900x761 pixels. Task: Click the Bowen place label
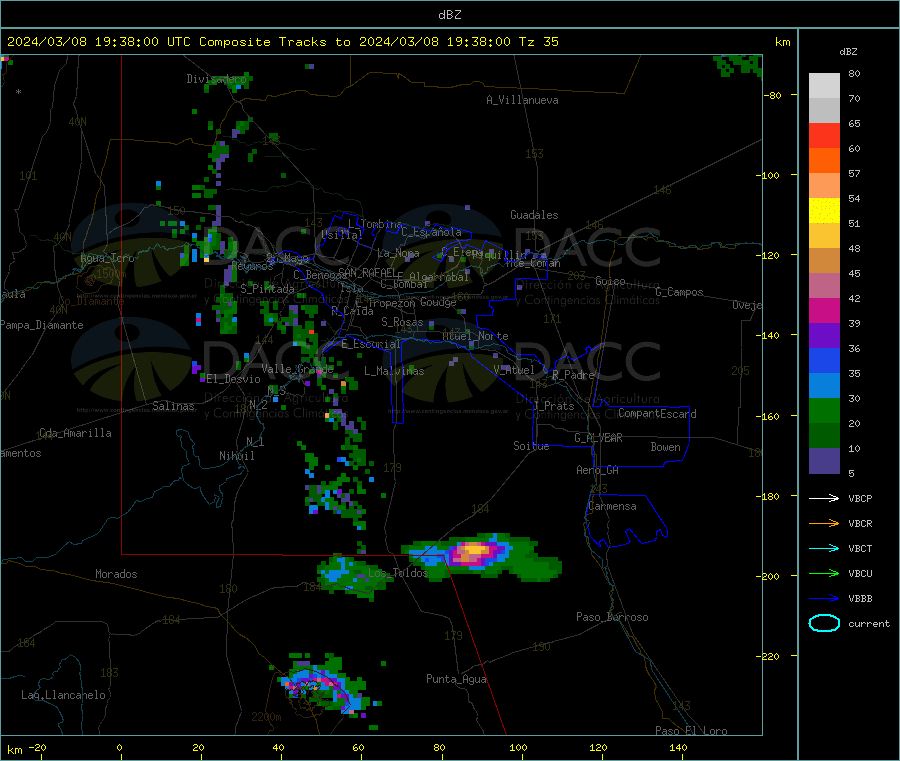665,447
